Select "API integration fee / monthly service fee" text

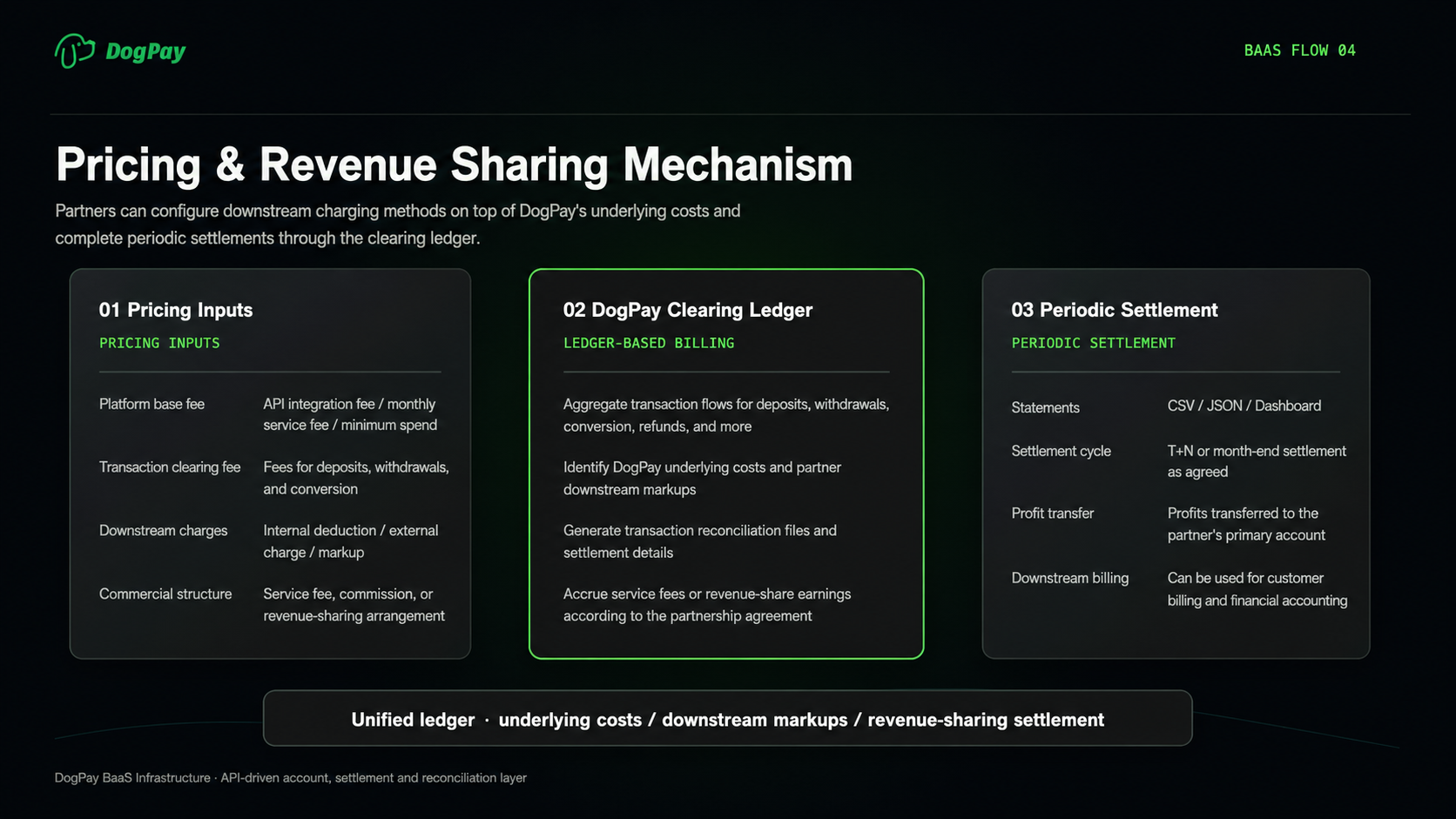pos(350,414)
